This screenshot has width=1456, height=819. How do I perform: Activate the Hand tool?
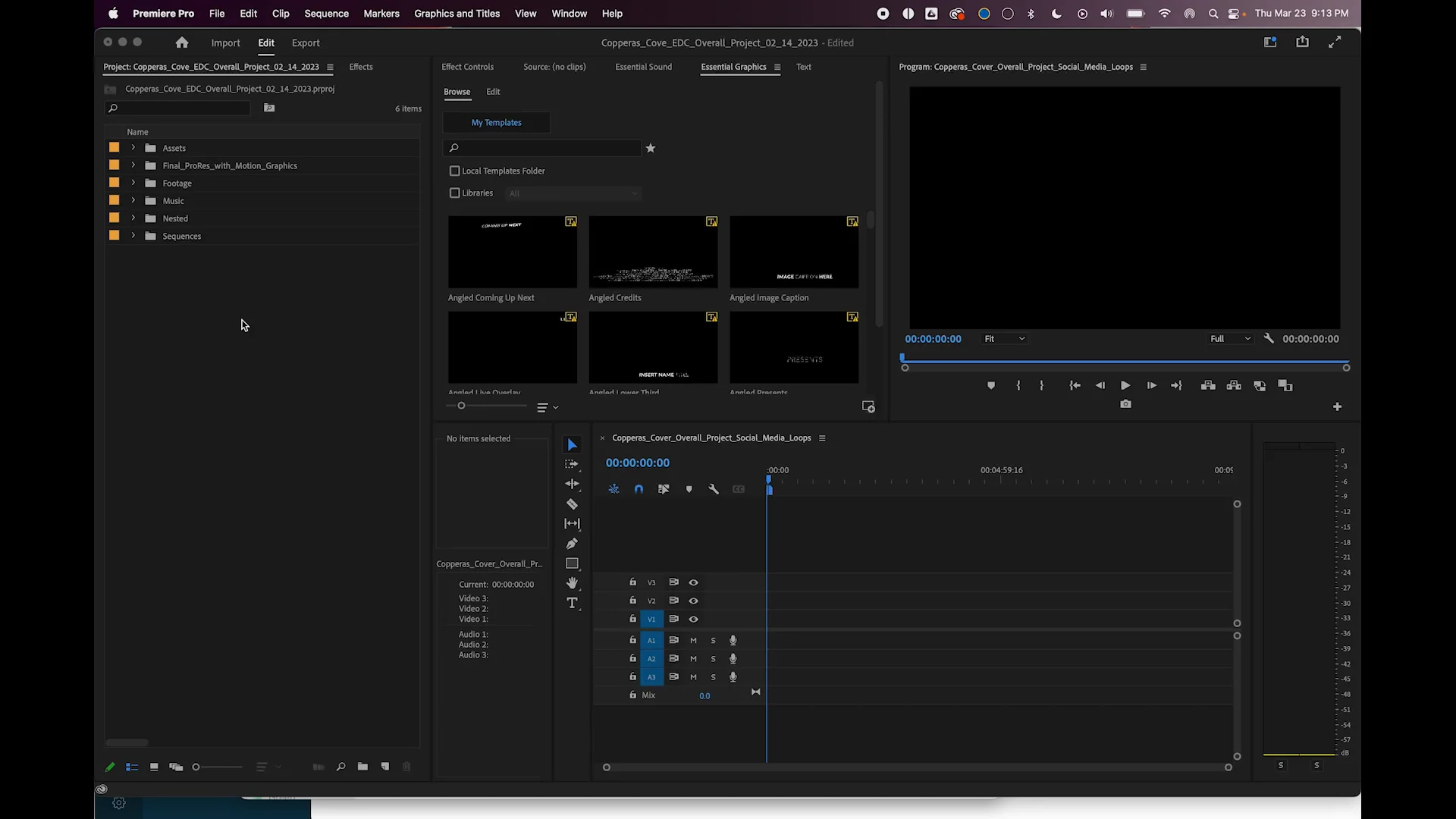click(x=573, y=583)
